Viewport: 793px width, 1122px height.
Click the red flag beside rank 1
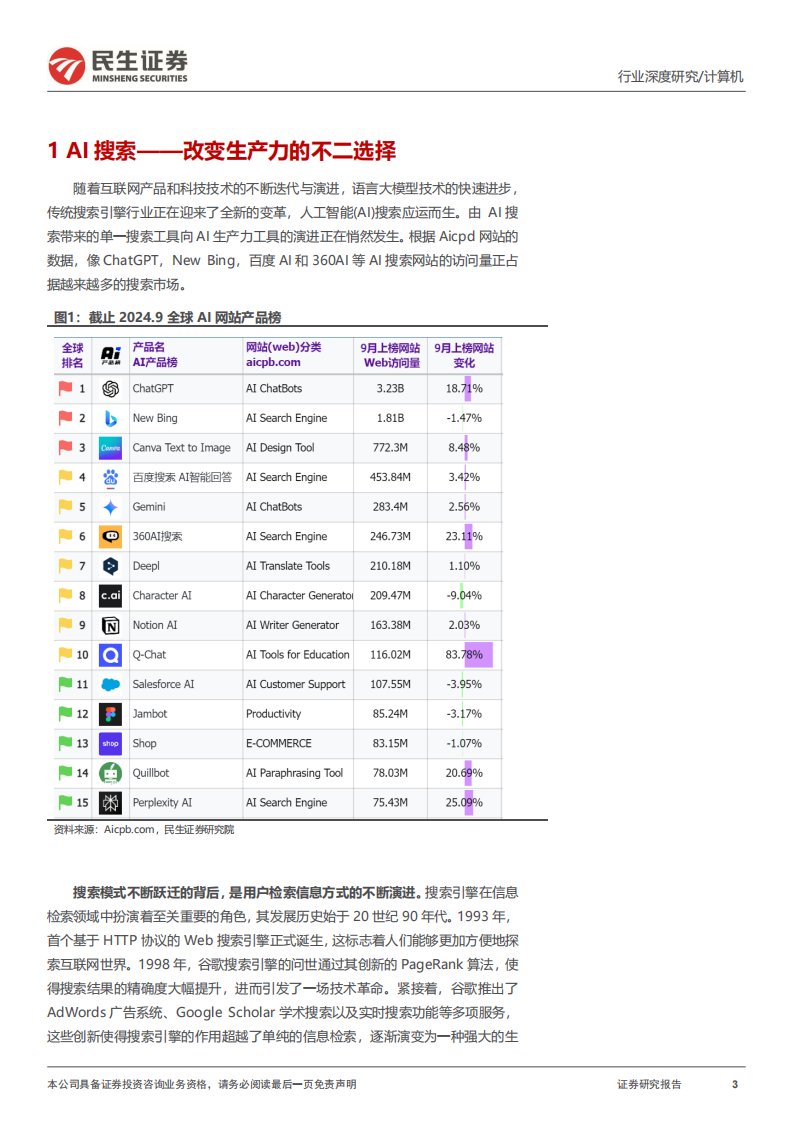point(65,388)
